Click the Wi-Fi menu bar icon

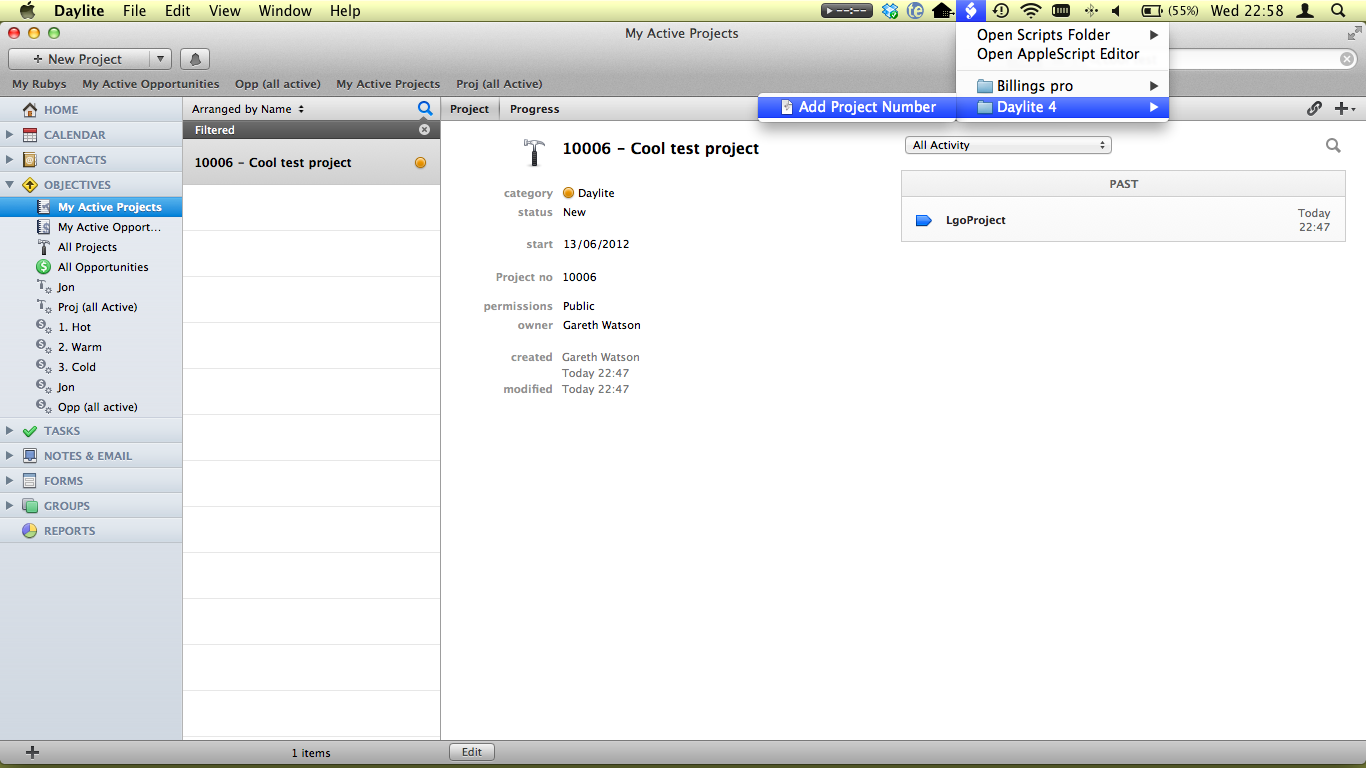click(1030, 11)
